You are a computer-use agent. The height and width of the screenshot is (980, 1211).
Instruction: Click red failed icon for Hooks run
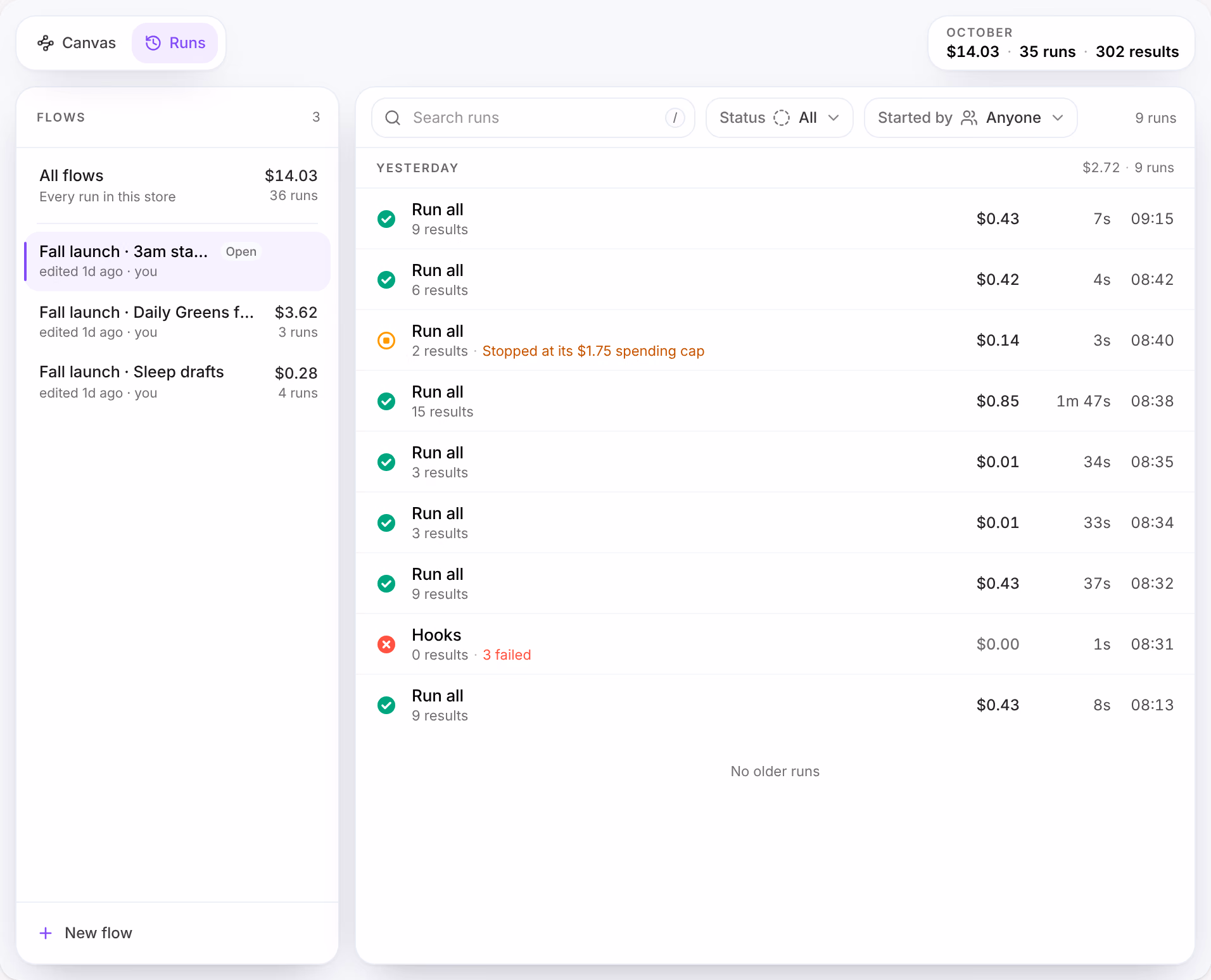(386, 644)
